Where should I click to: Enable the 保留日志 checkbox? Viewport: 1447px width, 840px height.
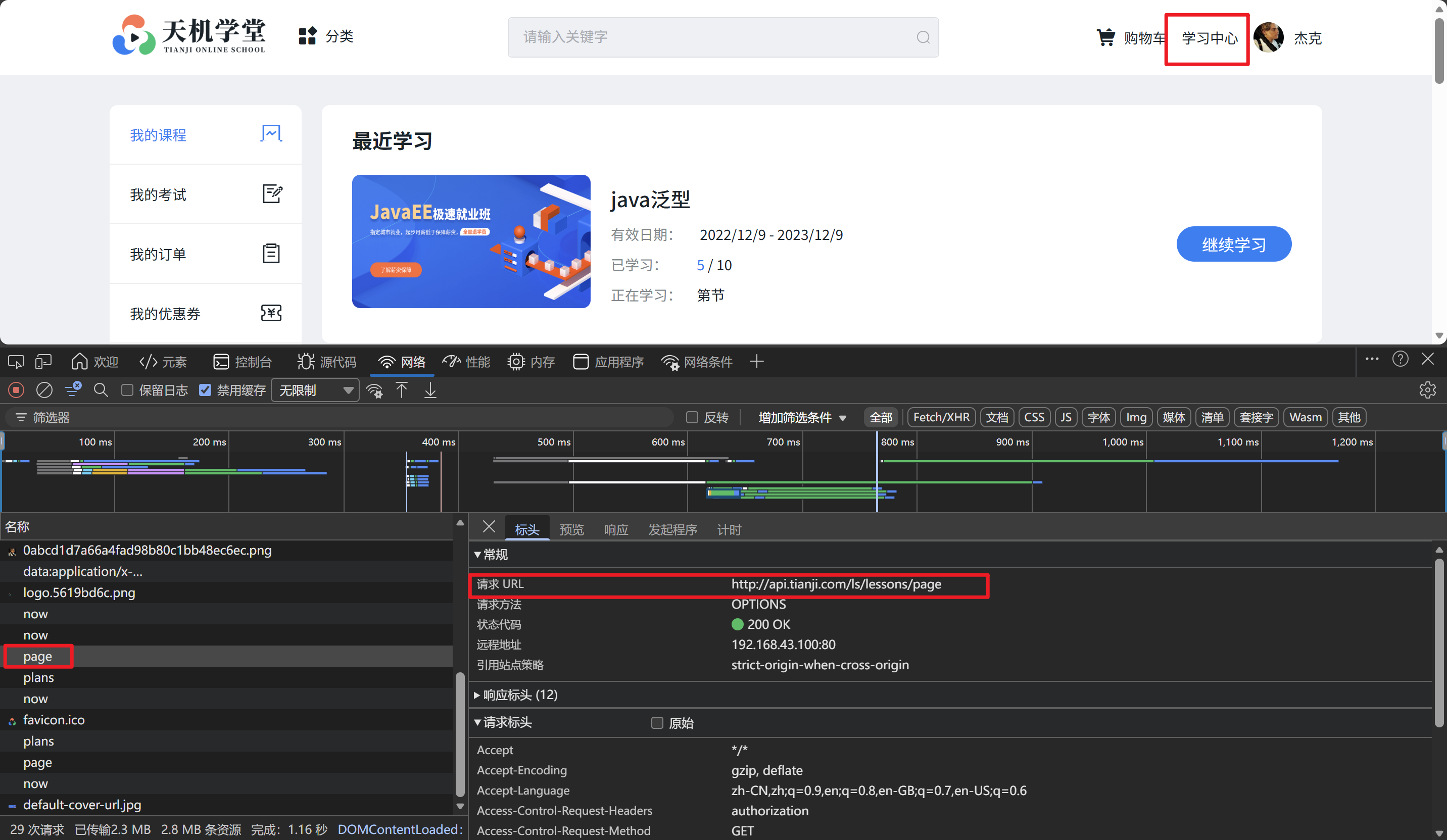pos(127,390)
